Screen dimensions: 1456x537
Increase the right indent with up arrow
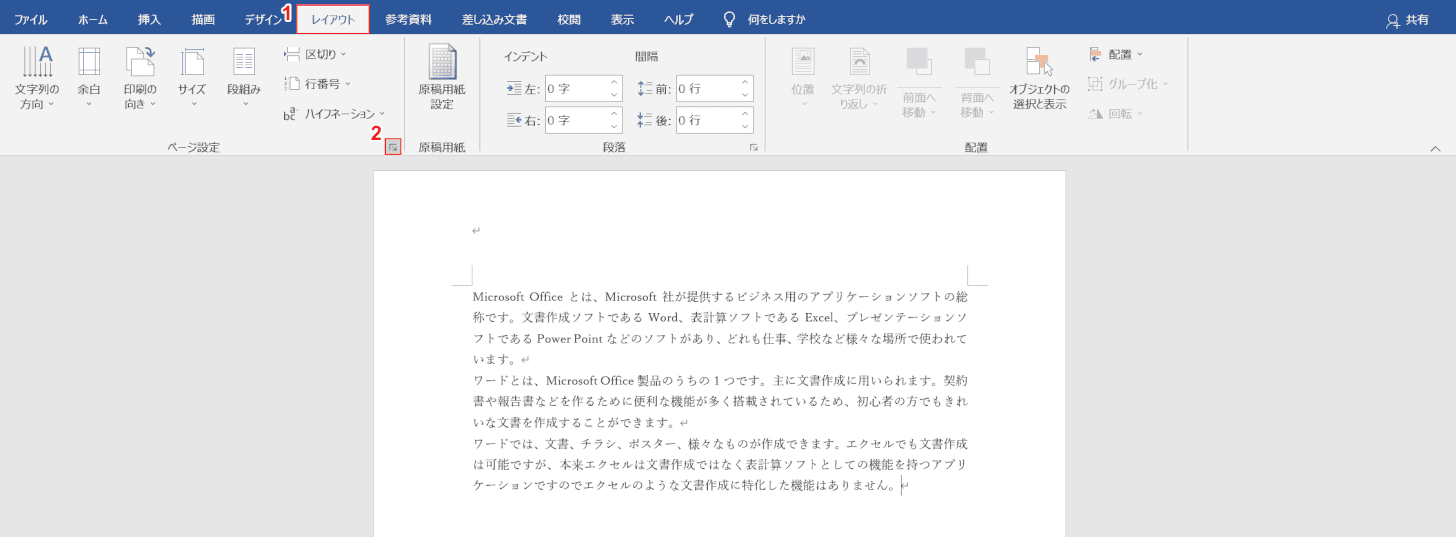point(614,114)
